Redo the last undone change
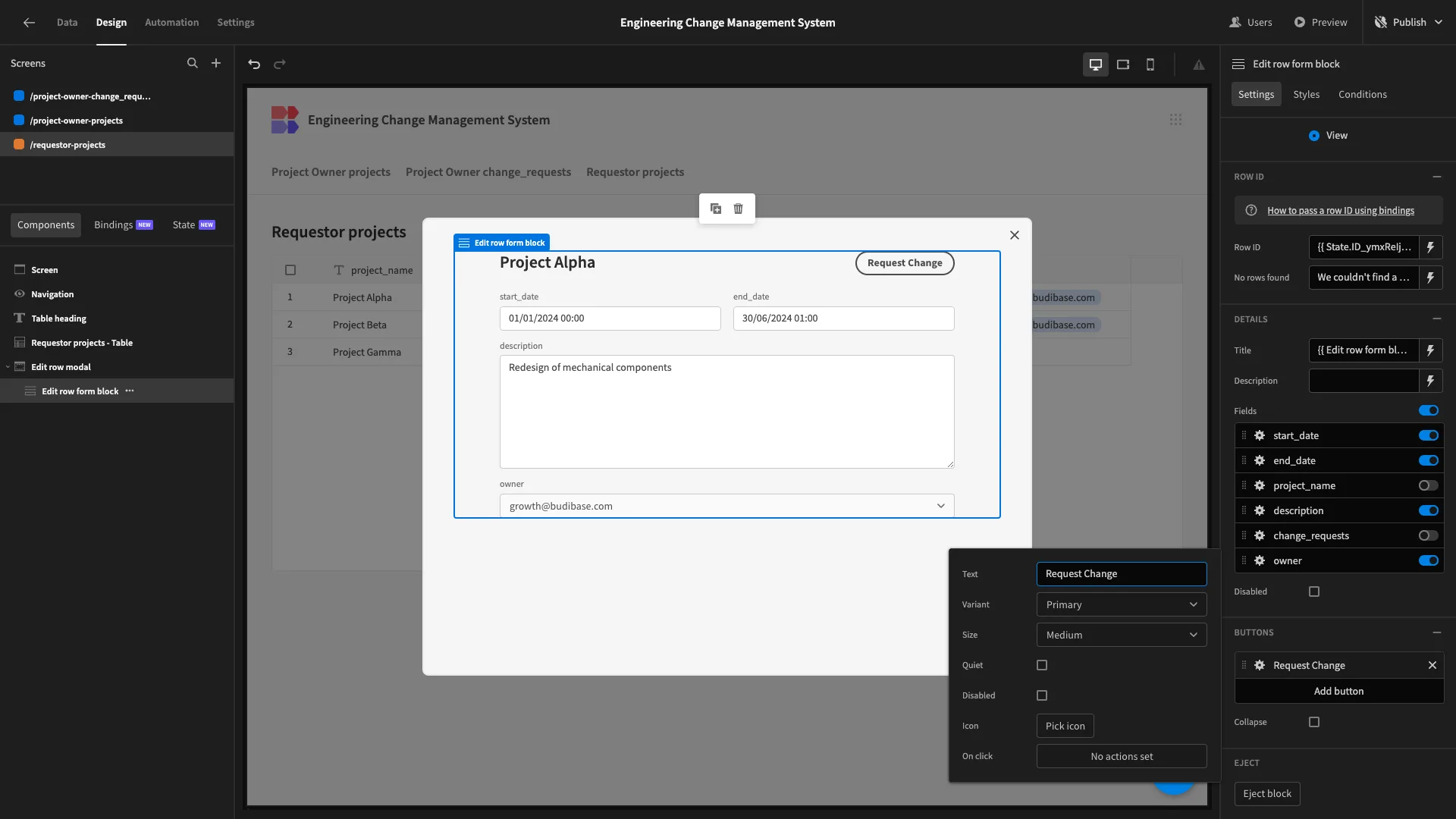 click(x=280, y=64)
